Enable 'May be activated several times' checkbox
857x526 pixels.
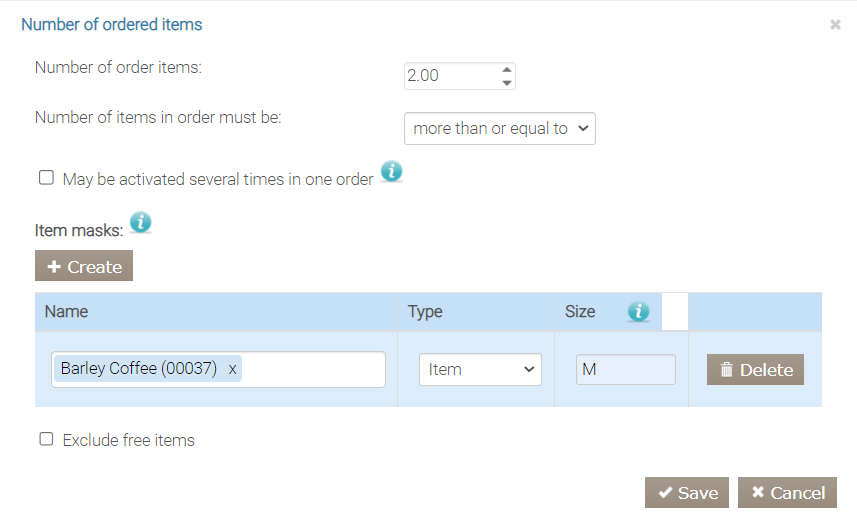tap(46, 178)
